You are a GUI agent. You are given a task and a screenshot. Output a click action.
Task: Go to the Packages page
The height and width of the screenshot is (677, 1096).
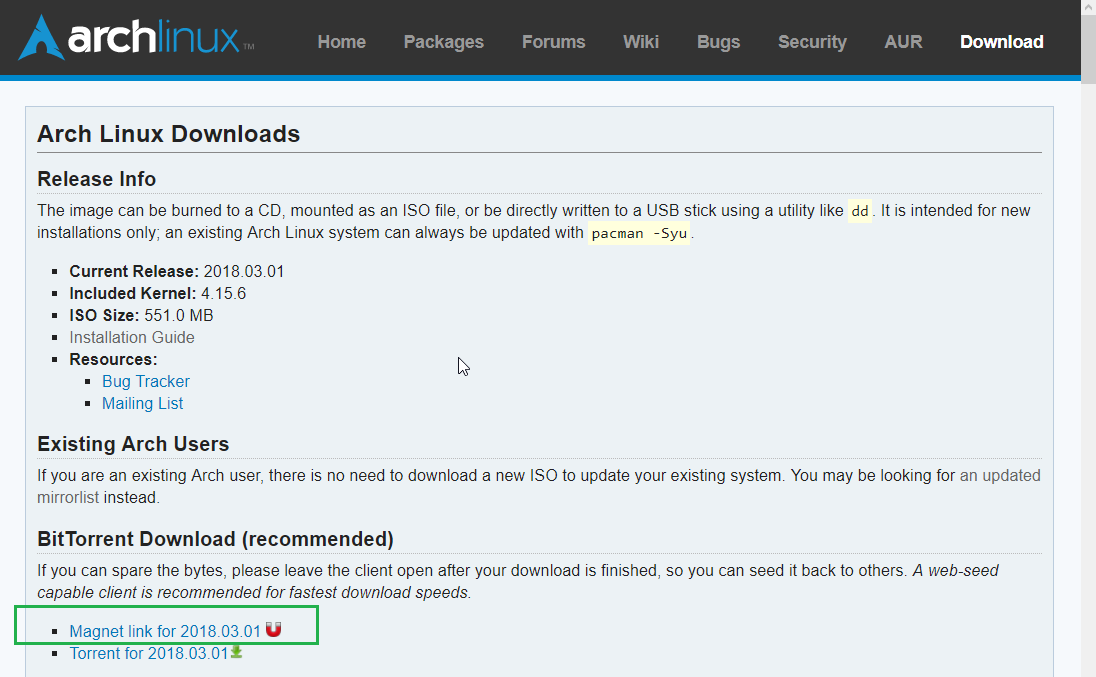click(x=443, y=42)
